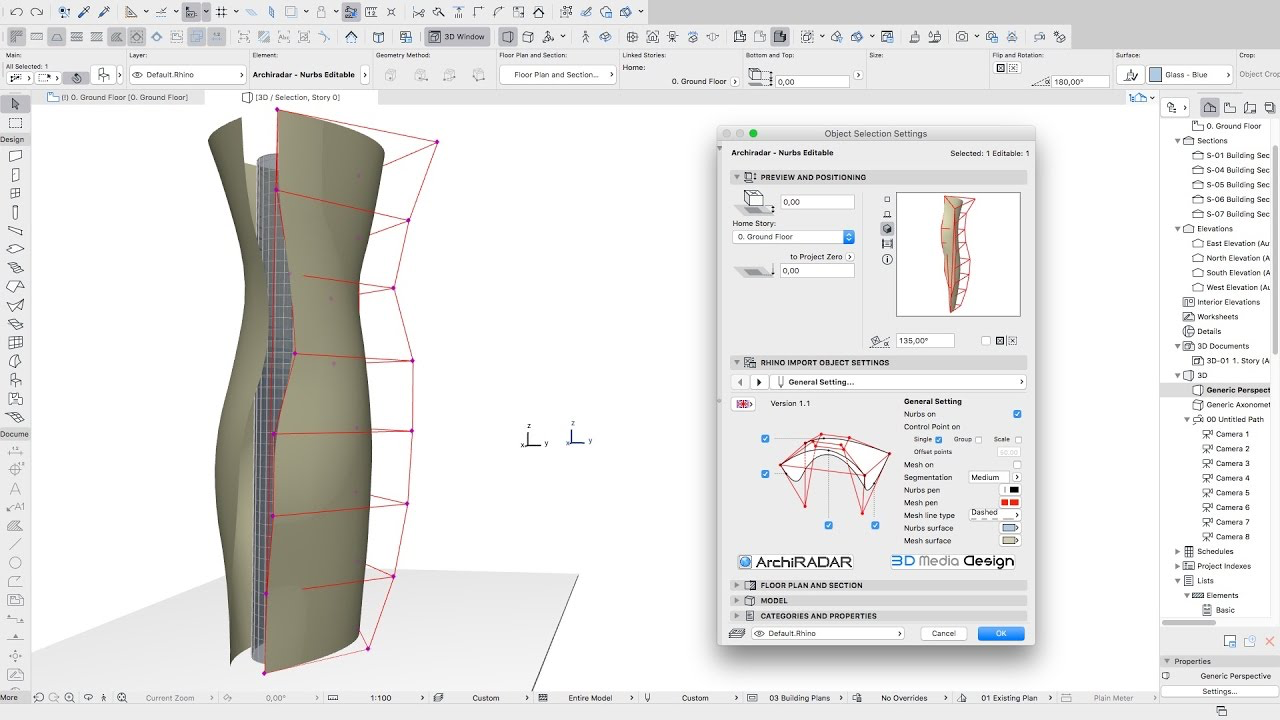Screen dimensions: 1280x720
Task: Toggle the upper-left checkbox beside nurbs diagram
Action: (765, 439)
